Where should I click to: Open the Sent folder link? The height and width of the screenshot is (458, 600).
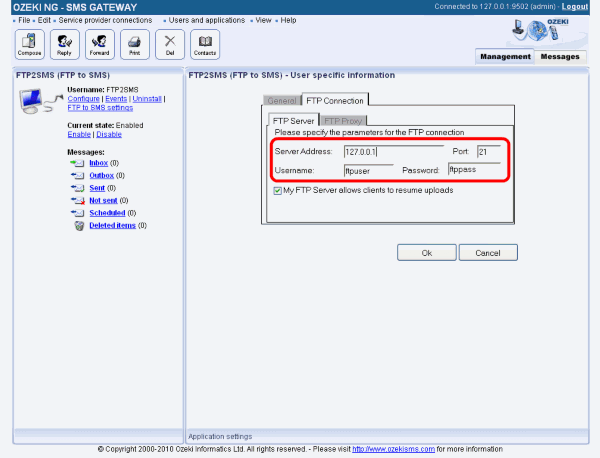[x=97, y=188]
